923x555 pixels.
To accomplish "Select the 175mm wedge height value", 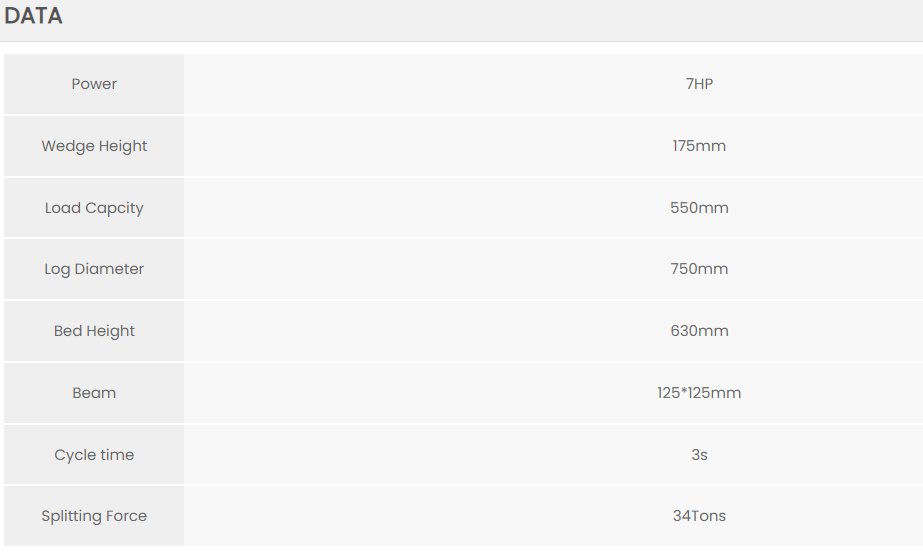I will 699,146.
